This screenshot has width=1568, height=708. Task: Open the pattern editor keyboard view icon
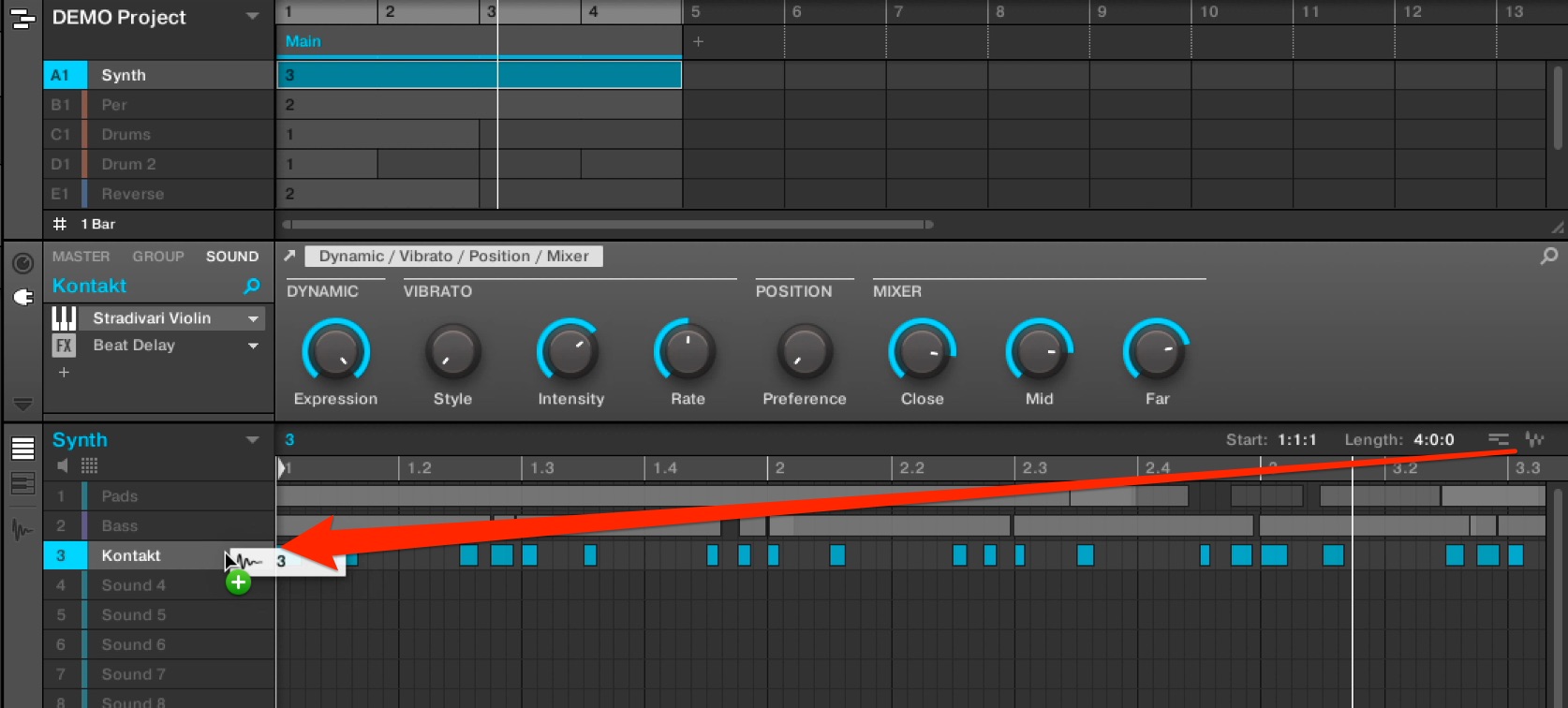[23, 483]
